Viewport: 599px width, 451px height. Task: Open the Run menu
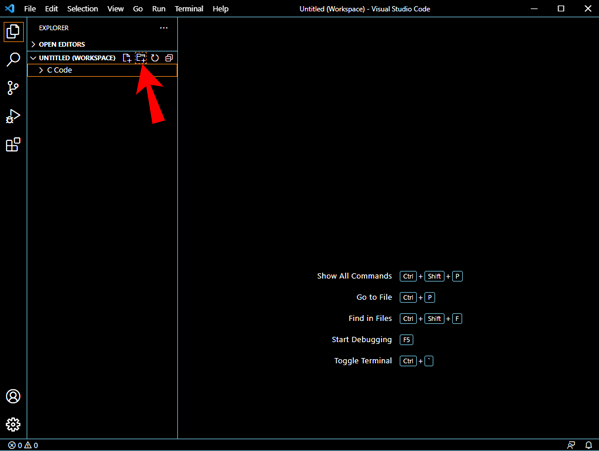159,9
